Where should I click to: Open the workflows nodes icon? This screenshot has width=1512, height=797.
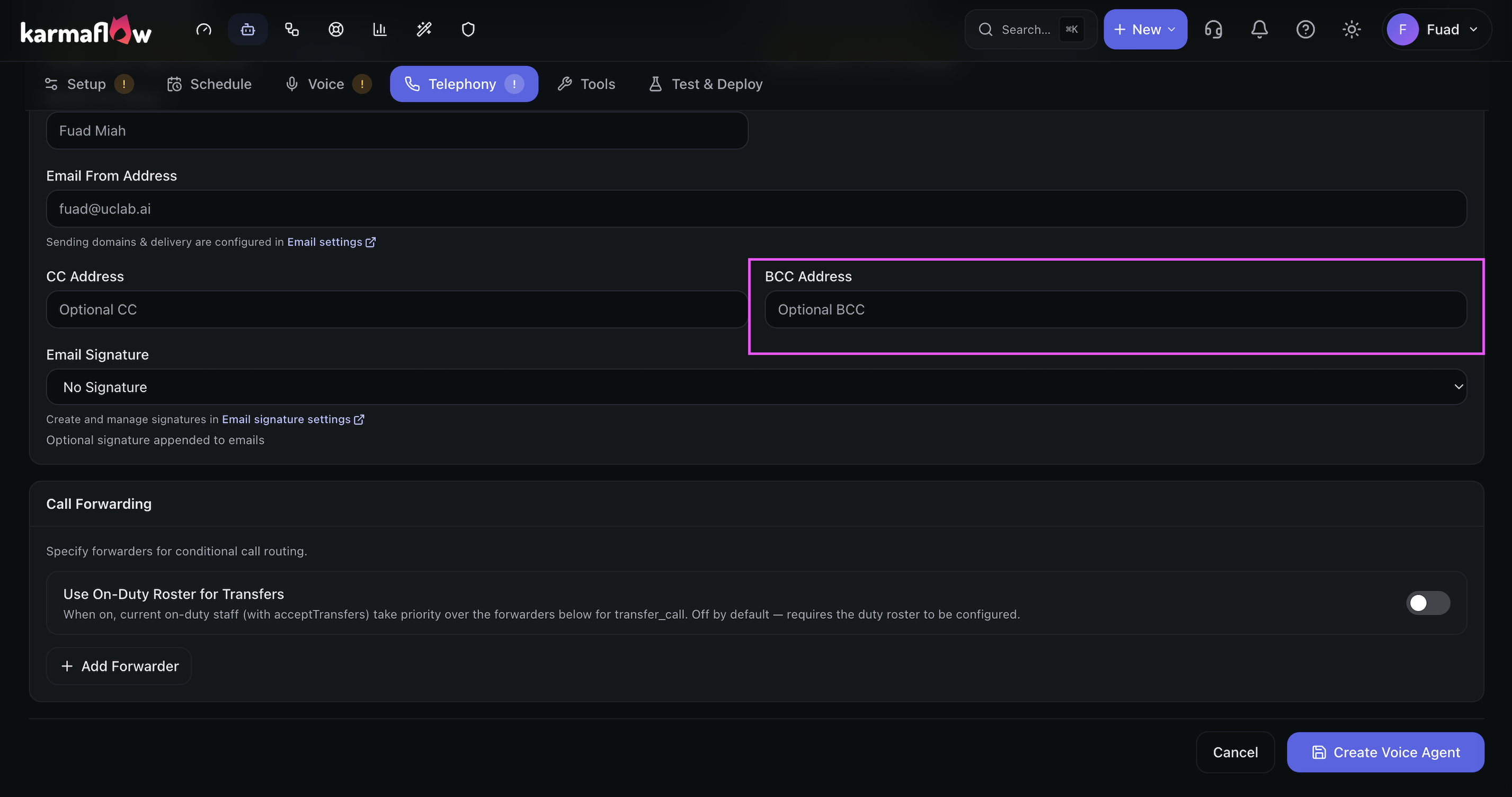[292, 29]
